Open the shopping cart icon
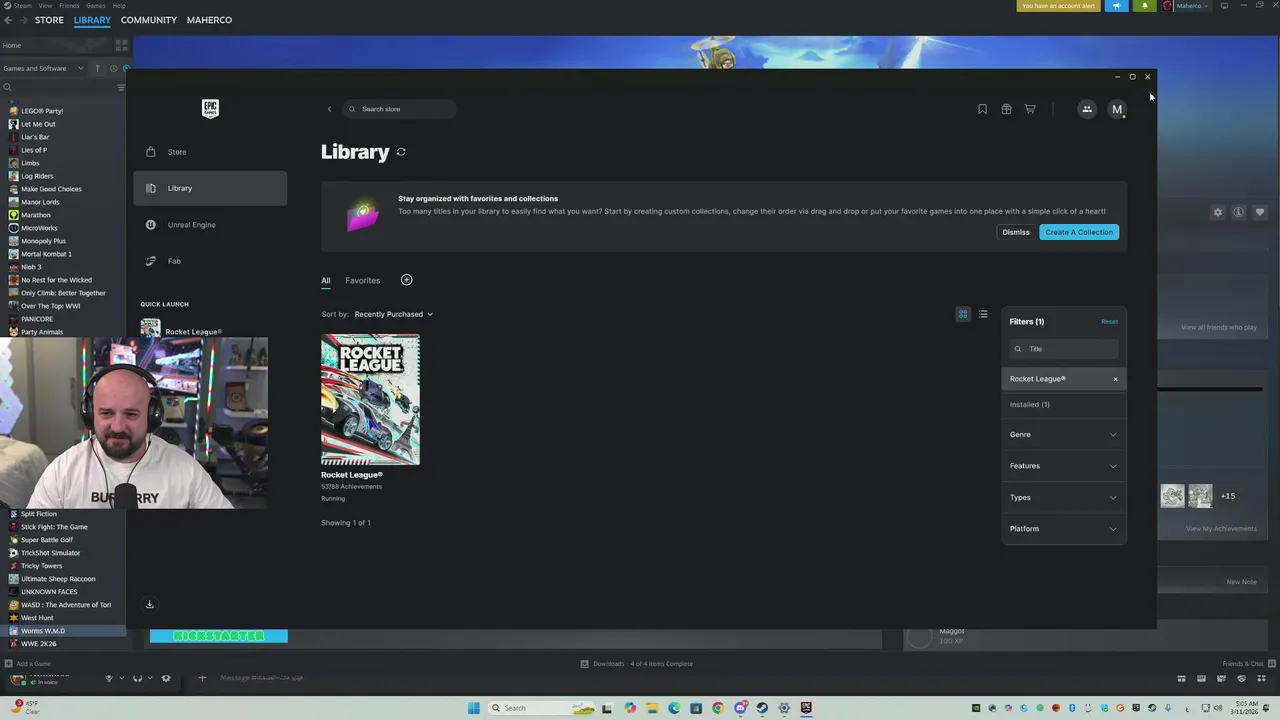This screenshot has height=720, width=1280. (x=1030, y=109)
